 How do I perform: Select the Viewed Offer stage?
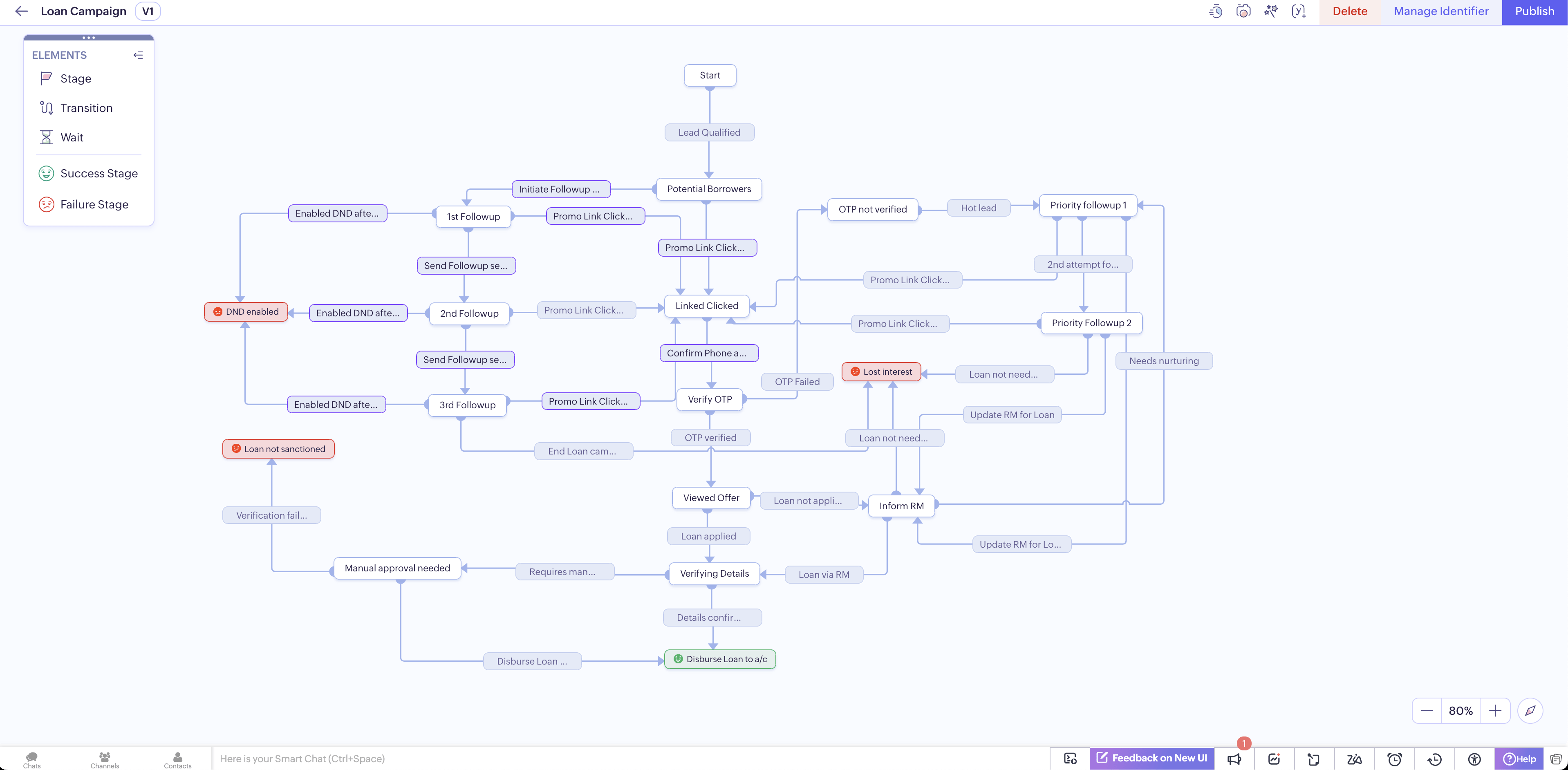click(711, 498)
